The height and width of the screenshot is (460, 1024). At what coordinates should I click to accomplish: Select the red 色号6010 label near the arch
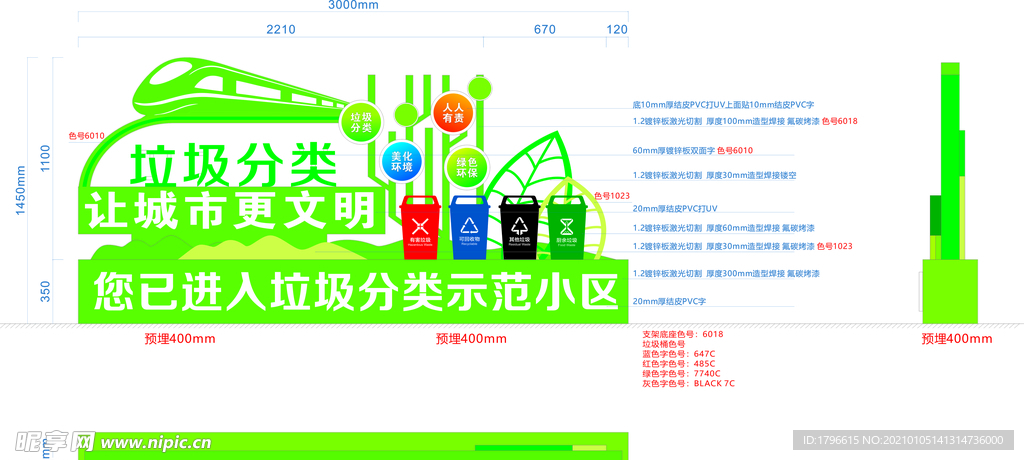coord(86,136)
